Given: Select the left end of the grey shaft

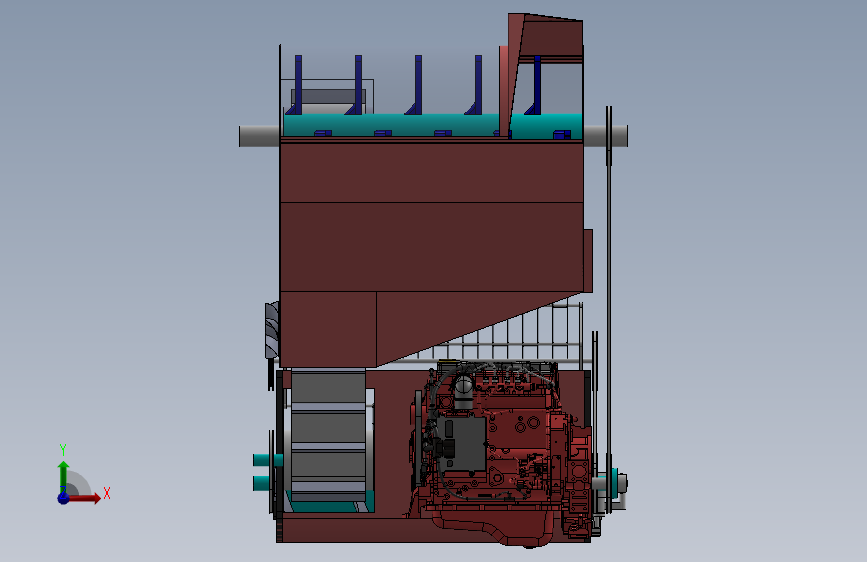Looking at the screenshot, I should coord(259,136).
